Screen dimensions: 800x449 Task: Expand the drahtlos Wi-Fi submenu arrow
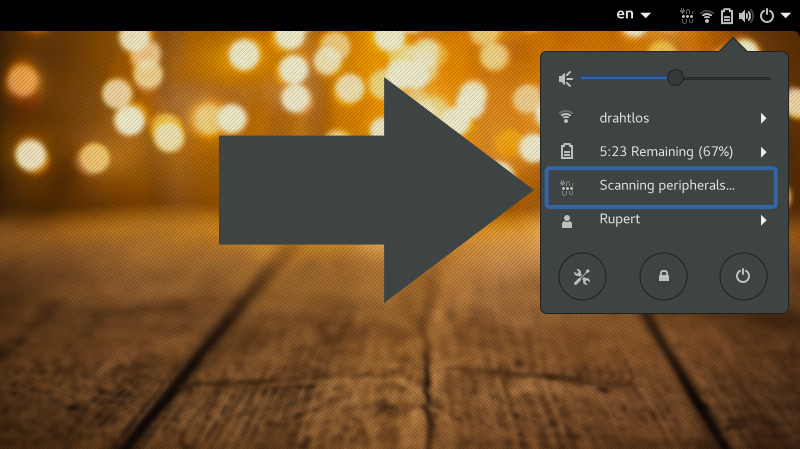(763, 118)
